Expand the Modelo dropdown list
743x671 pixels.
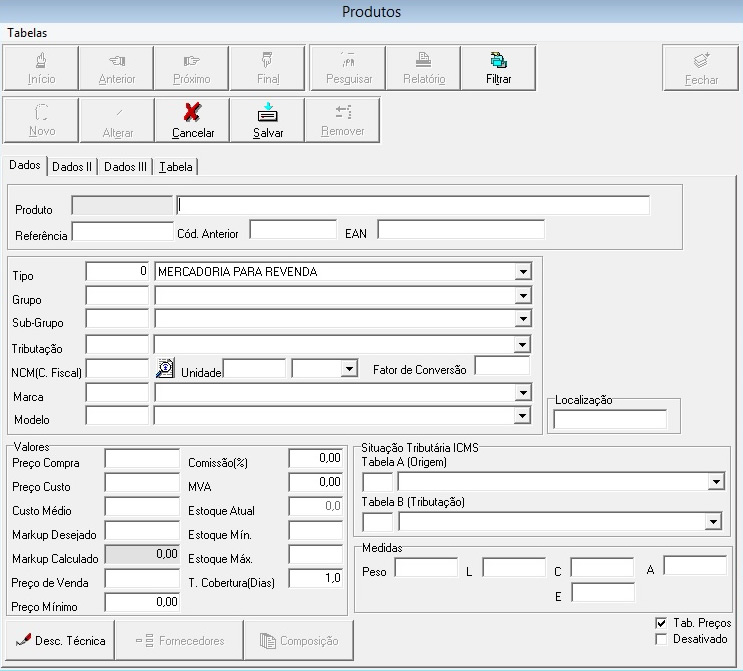pos(522,416)
